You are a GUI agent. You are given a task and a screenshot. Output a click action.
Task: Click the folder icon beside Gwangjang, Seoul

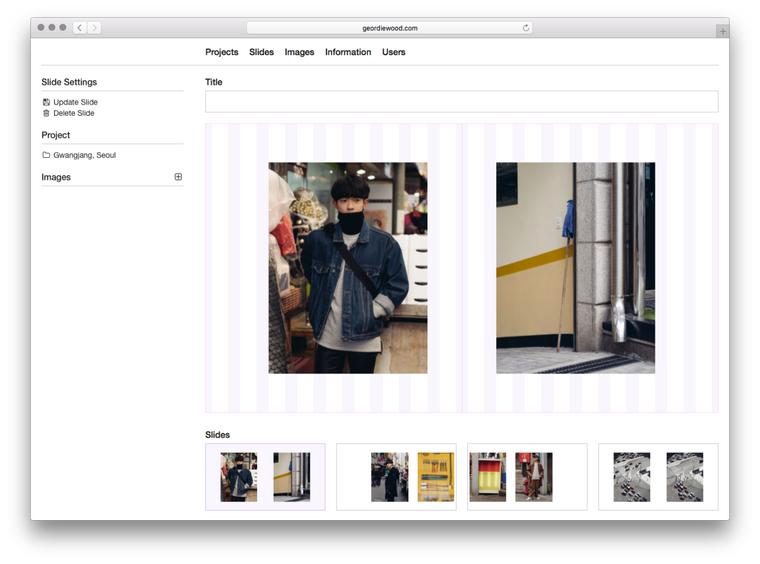point(46,155)
